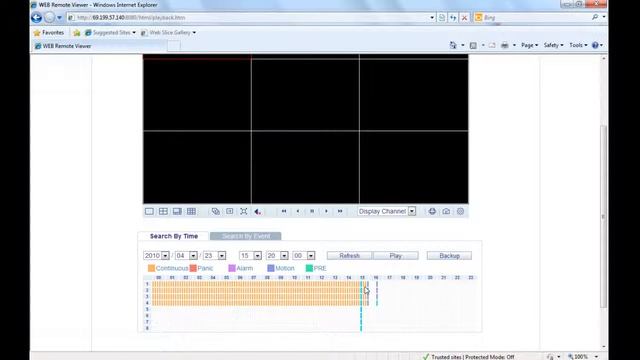Select the nine-channel grid layout icon
The width and height of the screenshot is (640, 360).
click(191, 211)
